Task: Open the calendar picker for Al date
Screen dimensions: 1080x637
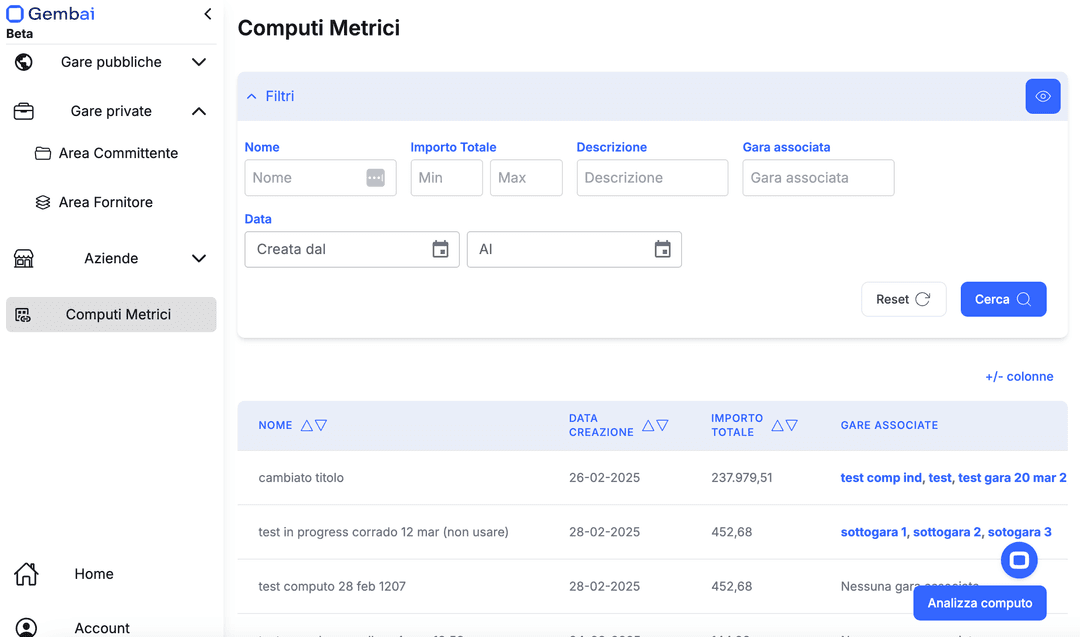Action: coord(662,249)
